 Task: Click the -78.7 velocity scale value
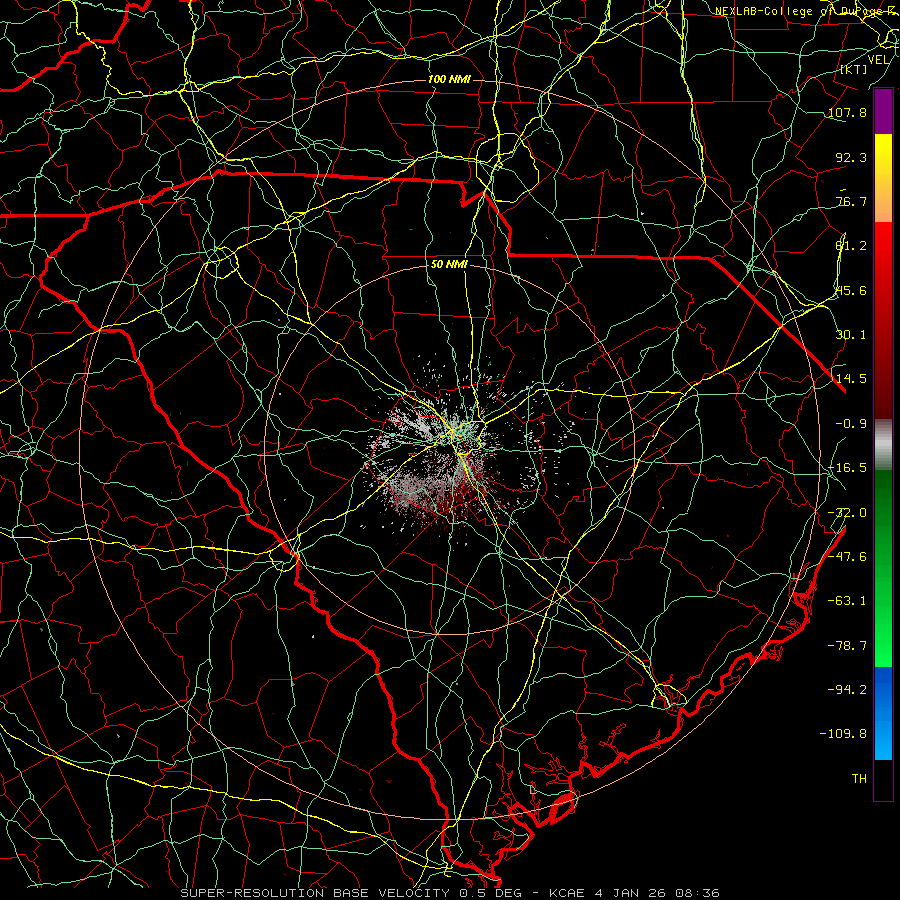coord(847,646)
